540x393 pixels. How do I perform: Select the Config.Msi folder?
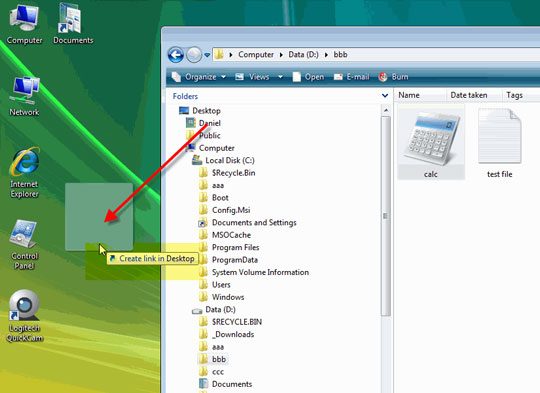point(225,210)
